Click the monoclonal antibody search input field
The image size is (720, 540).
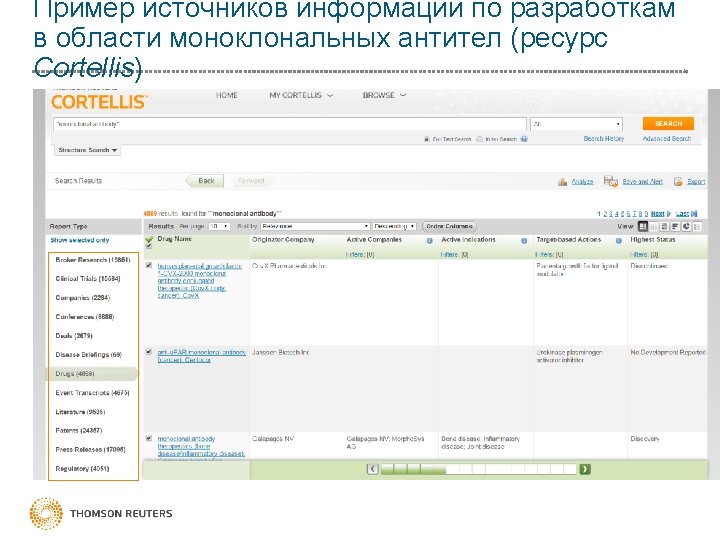click(290, 124)
